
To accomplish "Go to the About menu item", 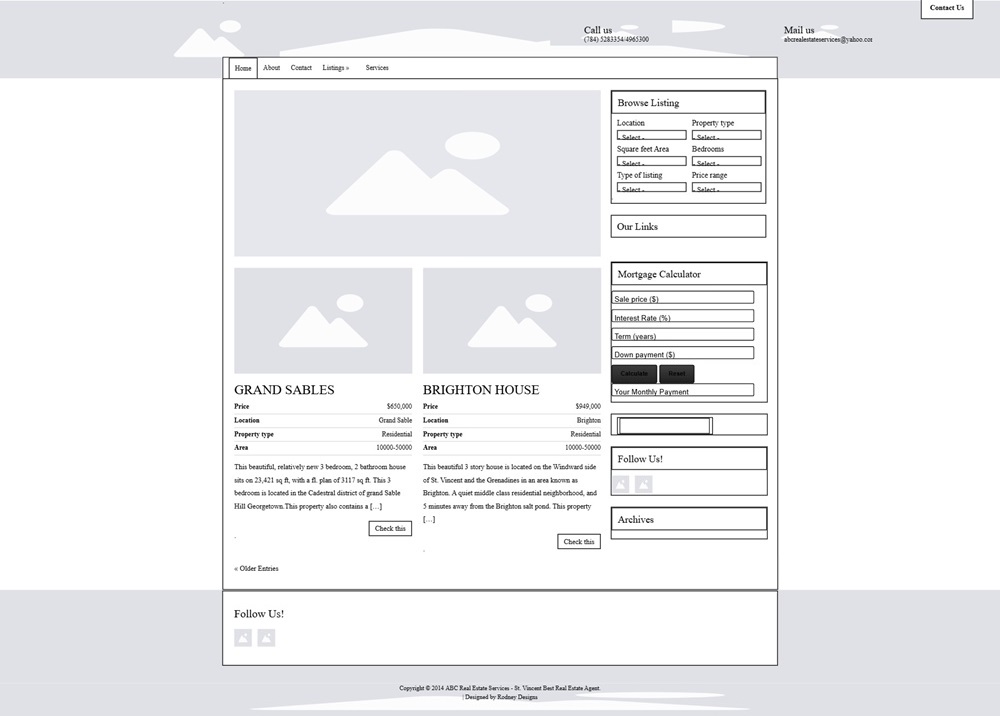I will pyautogui.click(x=272, y=68).
